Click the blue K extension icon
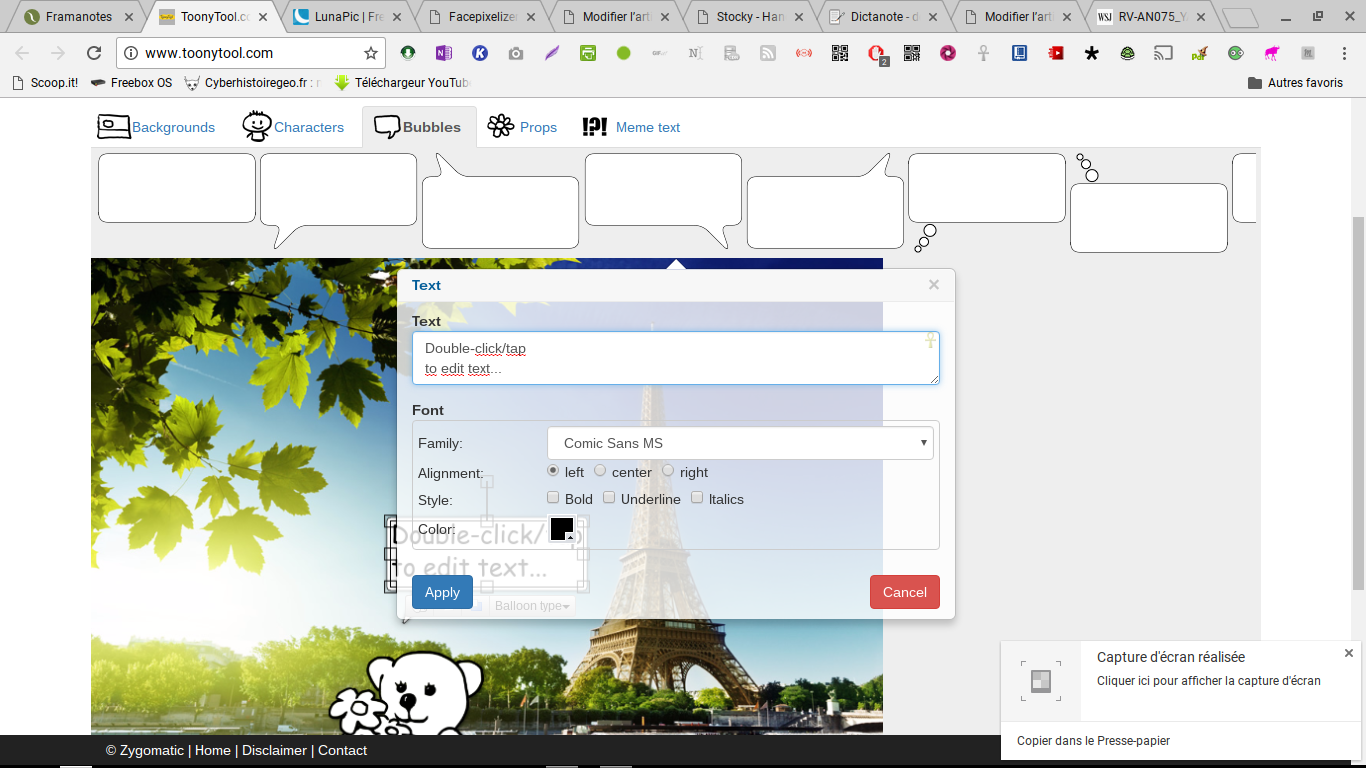1366x768 pixels. tap(480, 53)
